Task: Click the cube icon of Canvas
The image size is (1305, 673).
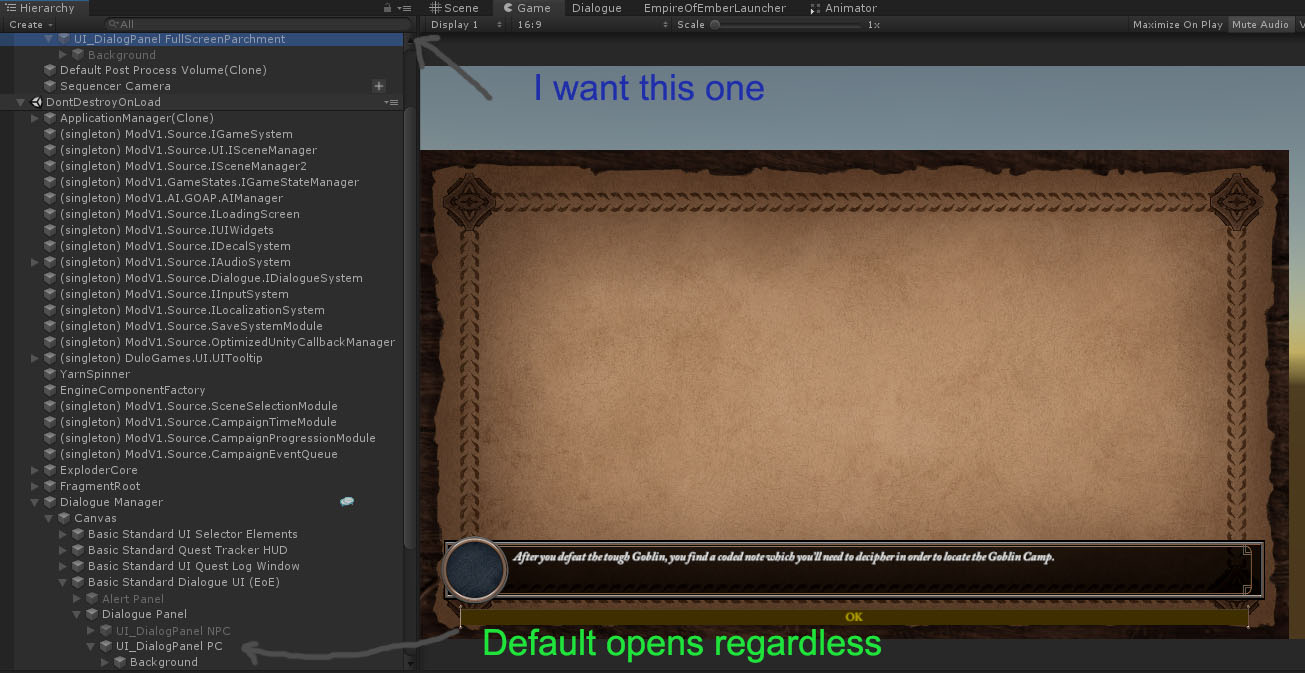Action: (x=64, y=518)
